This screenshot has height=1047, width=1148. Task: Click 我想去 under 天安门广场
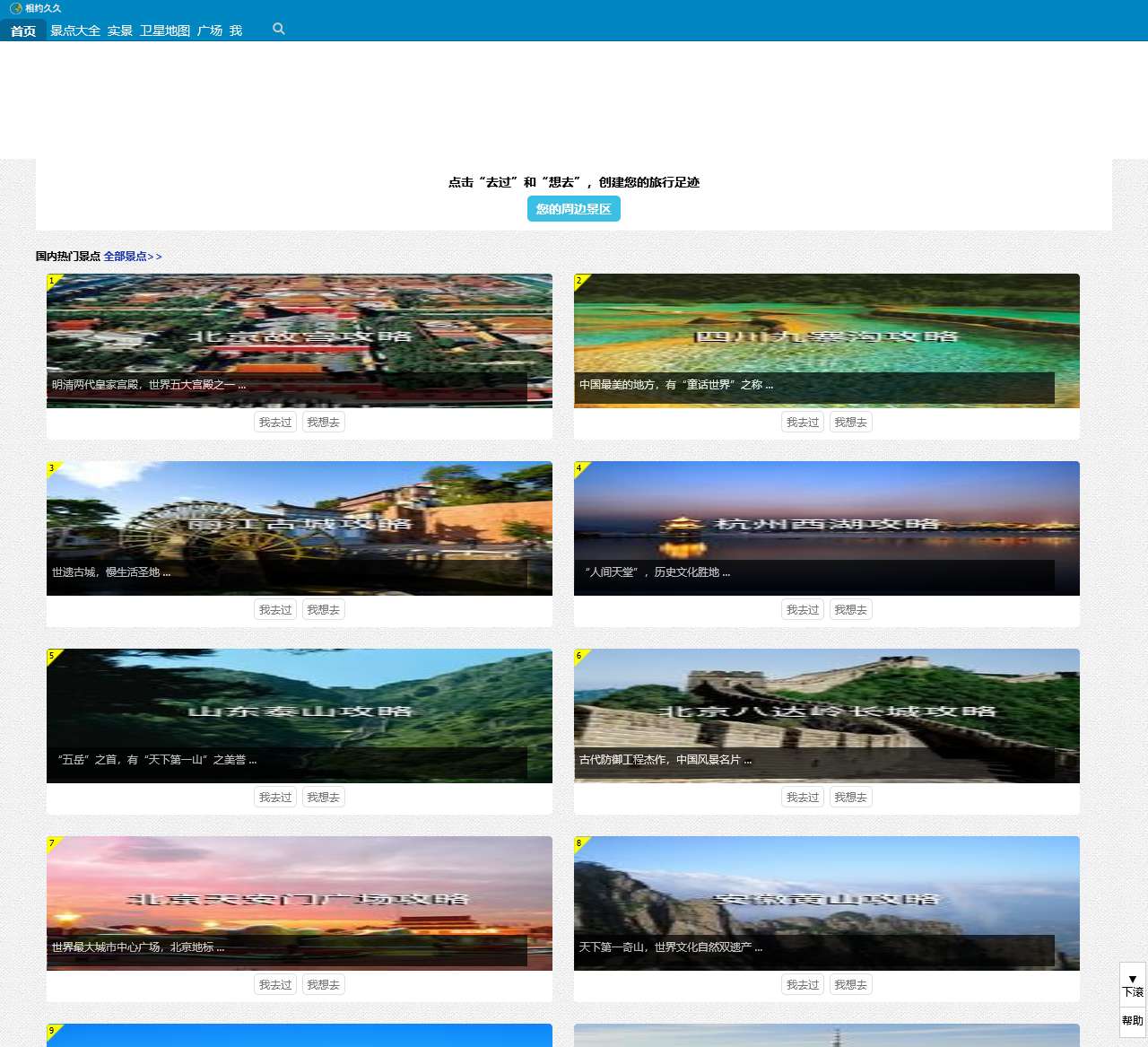coord(323,985)
